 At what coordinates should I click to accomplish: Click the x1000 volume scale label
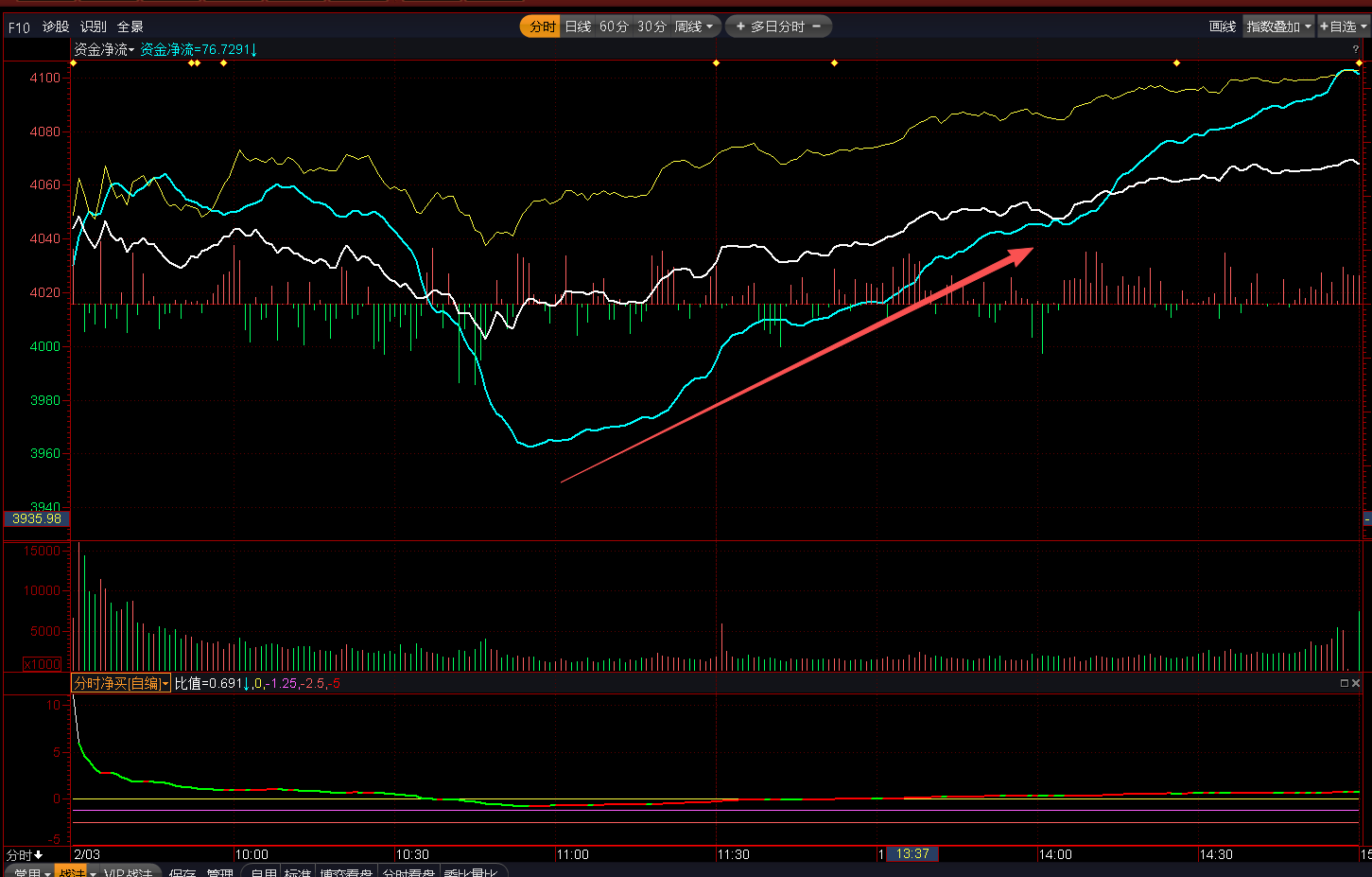click(42, 664)
